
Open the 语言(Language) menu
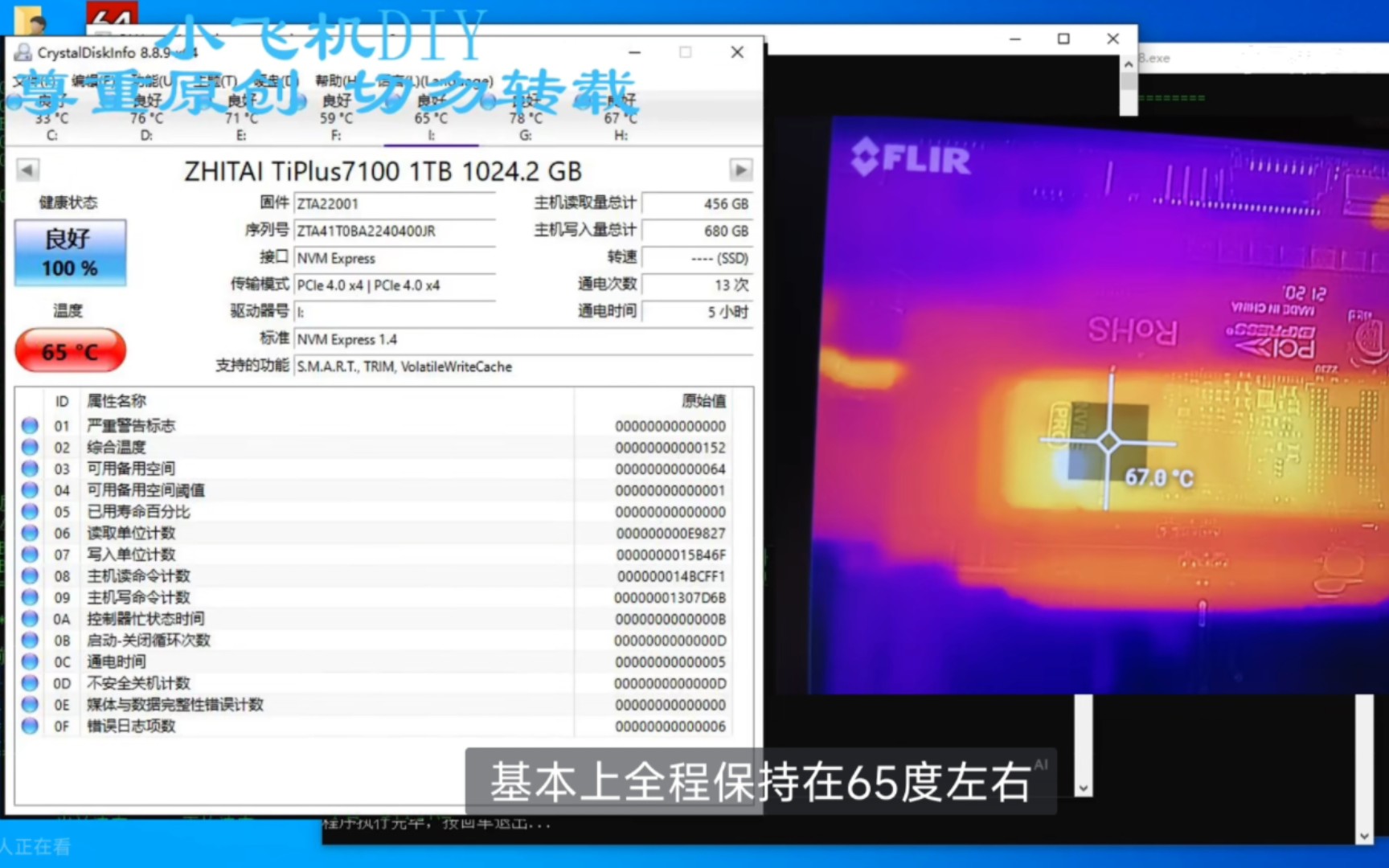tap(434, 80)
